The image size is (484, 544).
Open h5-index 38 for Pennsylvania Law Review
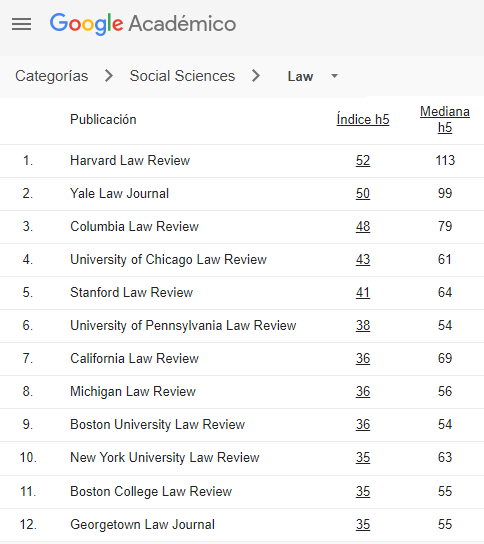(x=363, y=325)
